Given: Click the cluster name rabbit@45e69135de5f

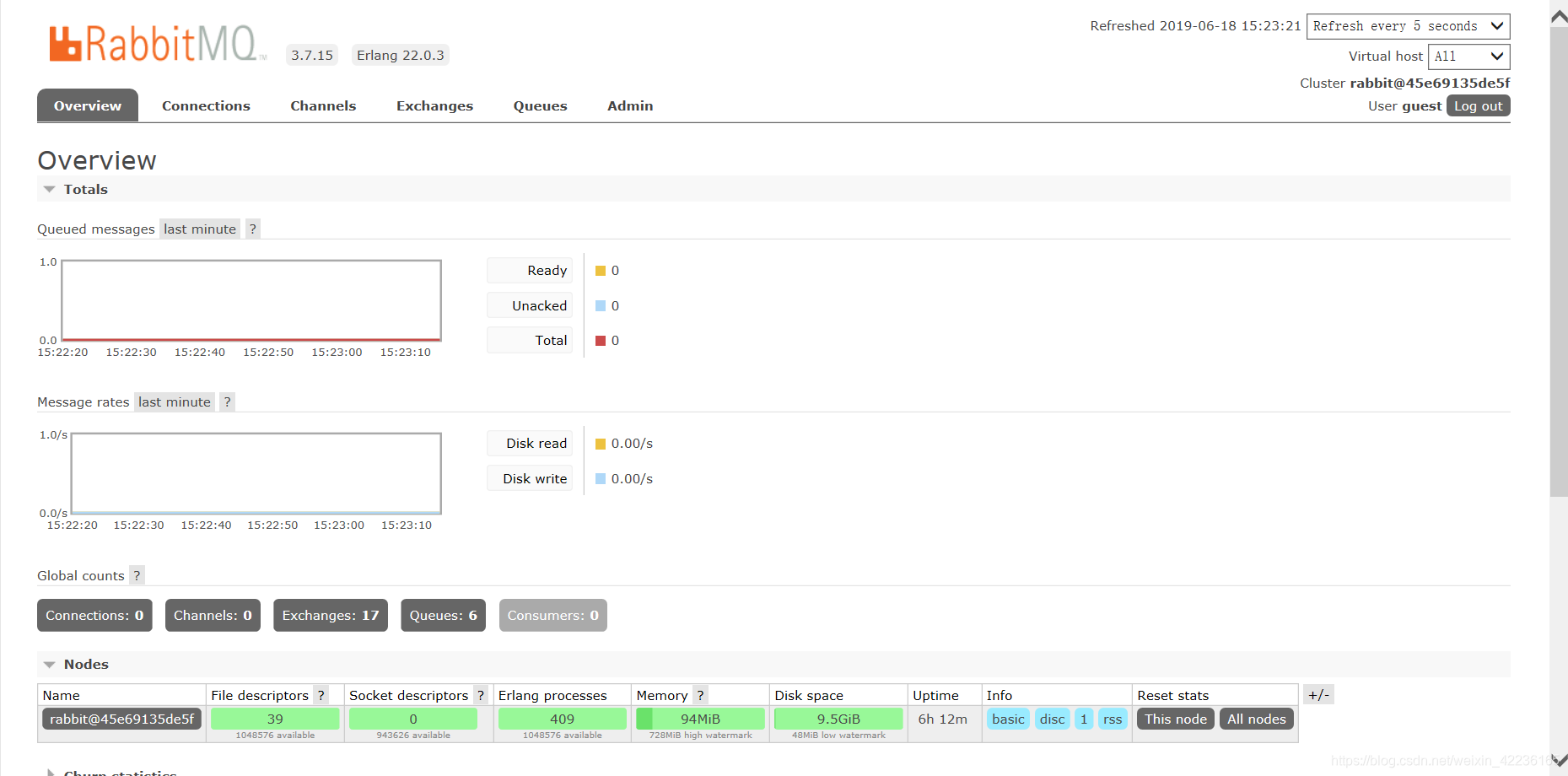Looking at the screenshot, I should (x=1430, y=83).
